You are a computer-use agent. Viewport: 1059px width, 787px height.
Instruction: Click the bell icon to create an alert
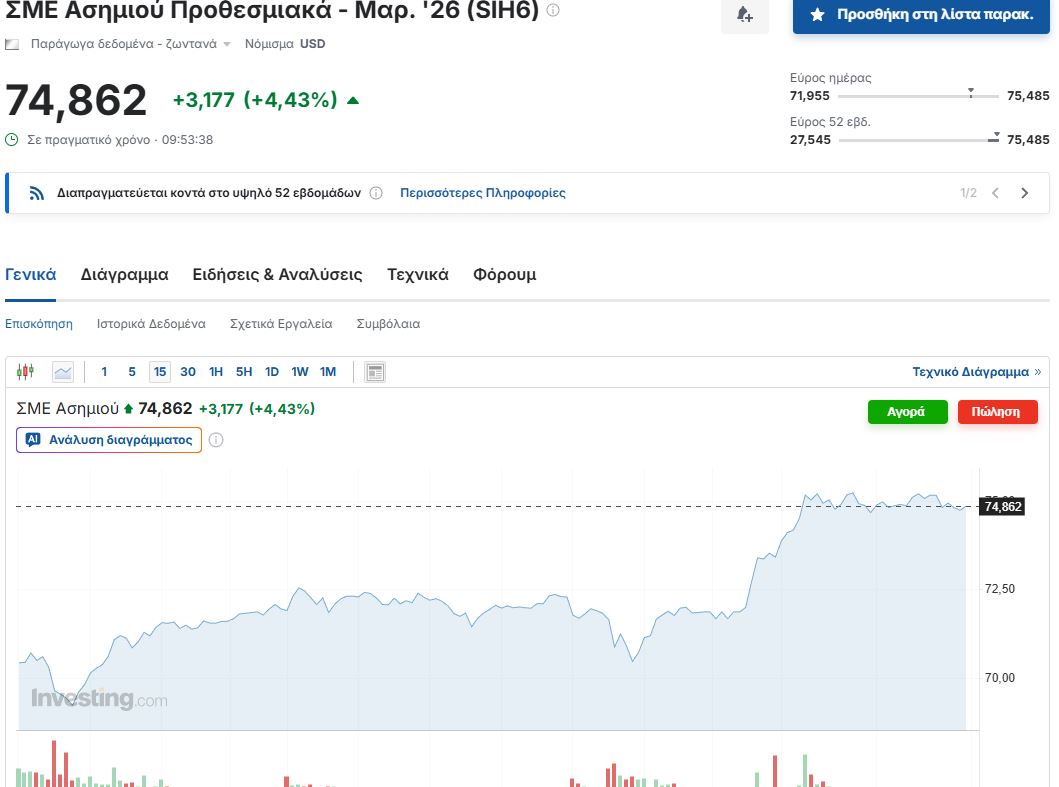pos(744,15)
